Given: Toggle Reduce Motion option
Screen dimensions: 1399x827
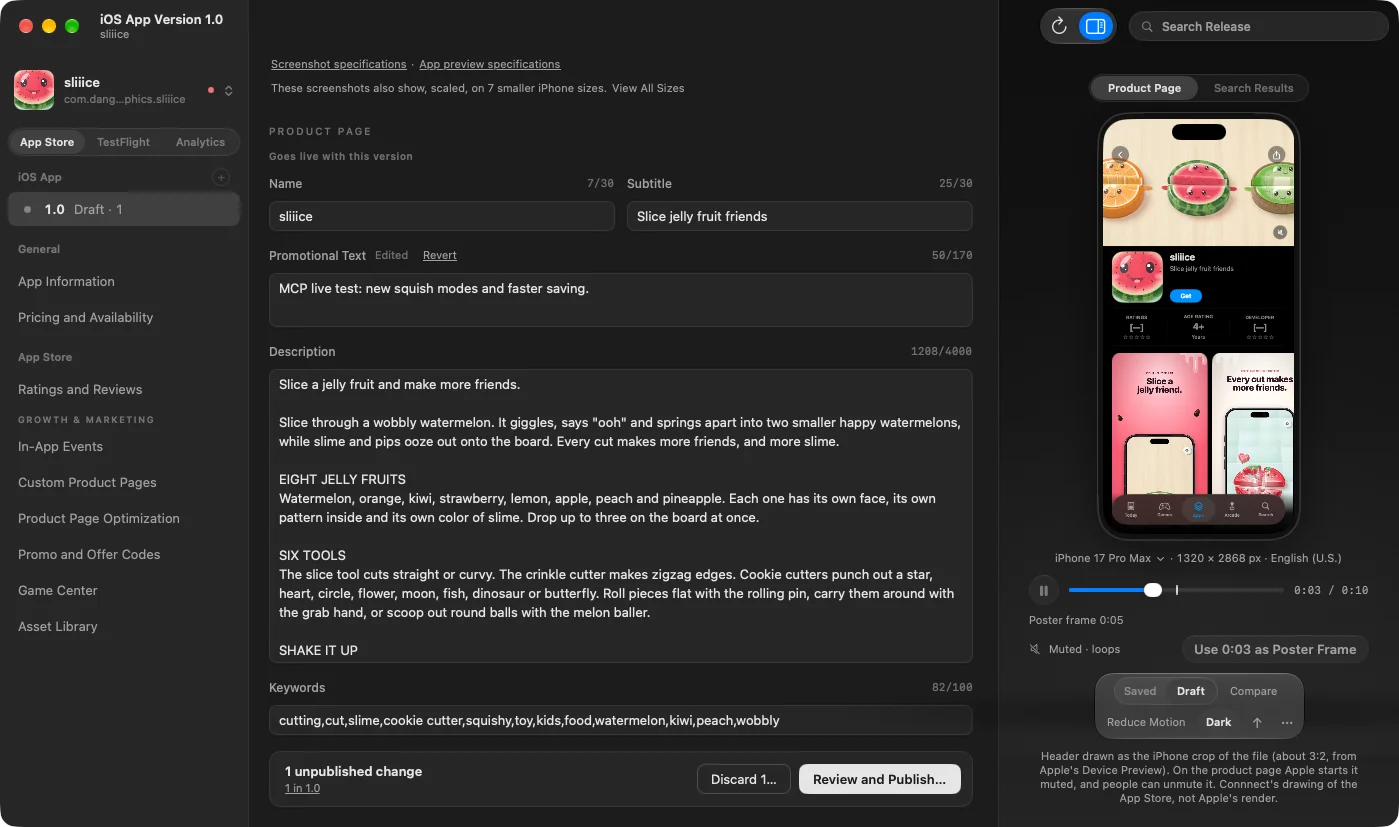Looking at the screenshot, I should [1146, 722].
